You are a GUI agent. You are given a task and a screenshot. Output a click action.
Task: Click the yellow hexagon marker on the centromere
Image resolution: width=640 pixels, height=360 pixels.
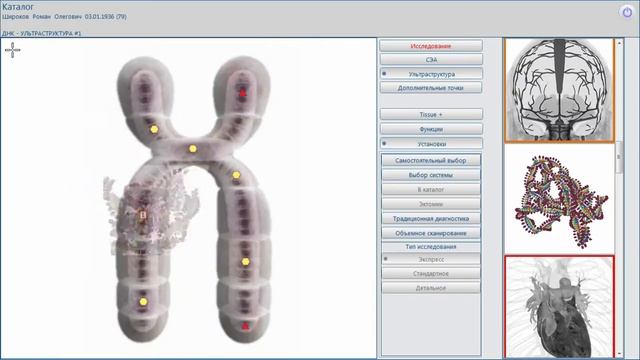[193, 149]
